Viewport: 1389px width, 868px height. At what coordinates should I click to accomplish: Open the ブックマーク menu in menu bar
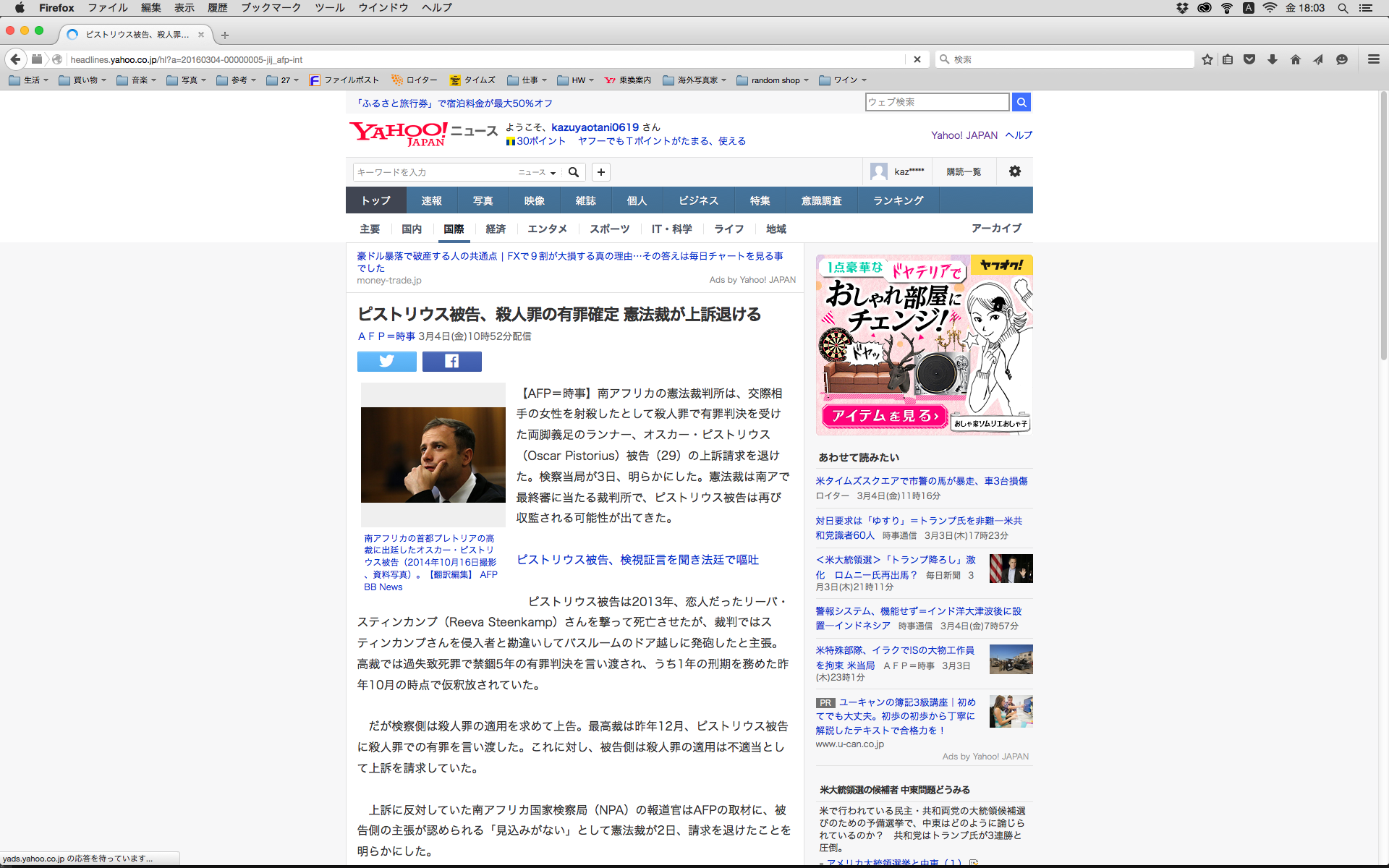coord(271,8)
